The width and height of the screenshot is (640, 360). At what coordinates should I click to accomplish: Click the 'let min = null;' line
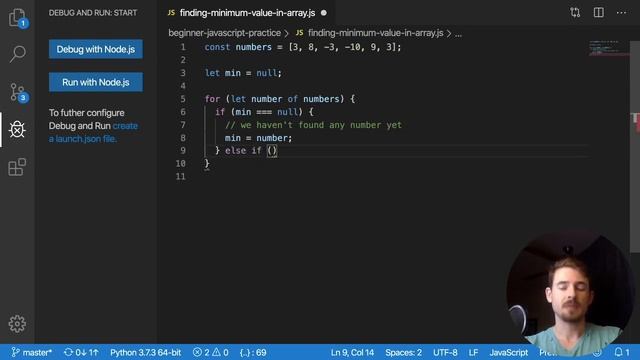coord(243,73)
